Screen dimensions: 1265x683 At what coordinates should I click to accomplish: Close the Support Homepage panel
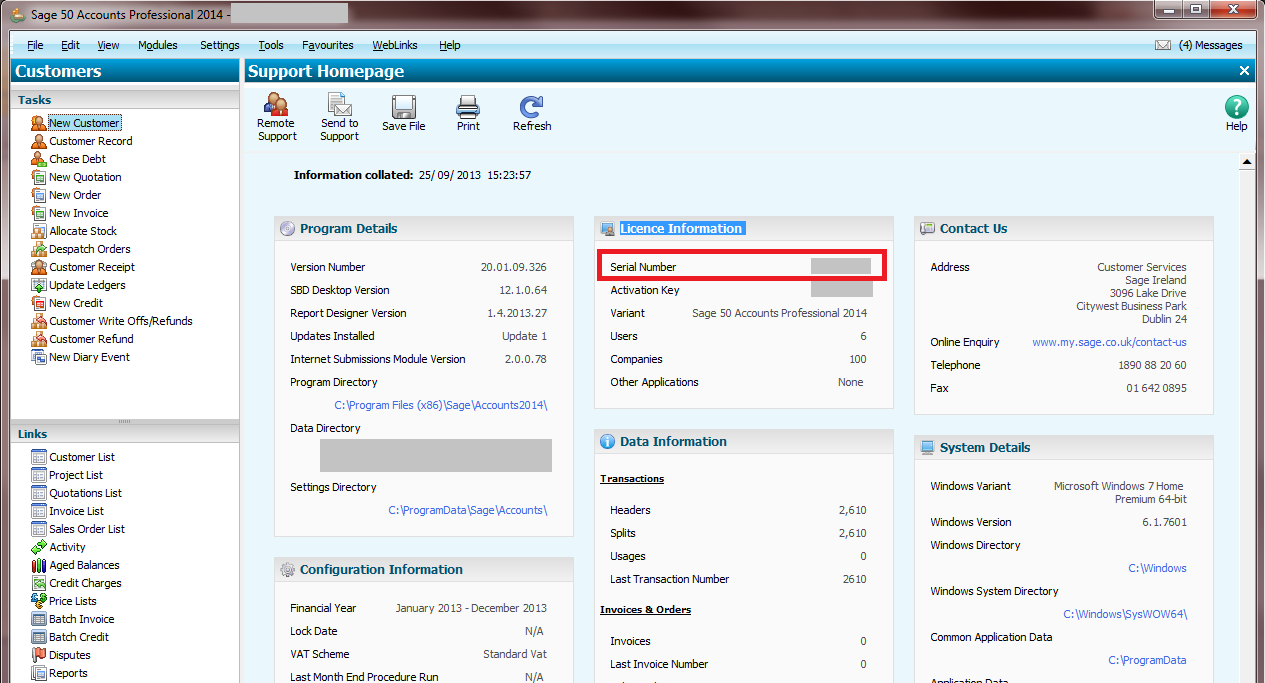tap(1244, 71)
